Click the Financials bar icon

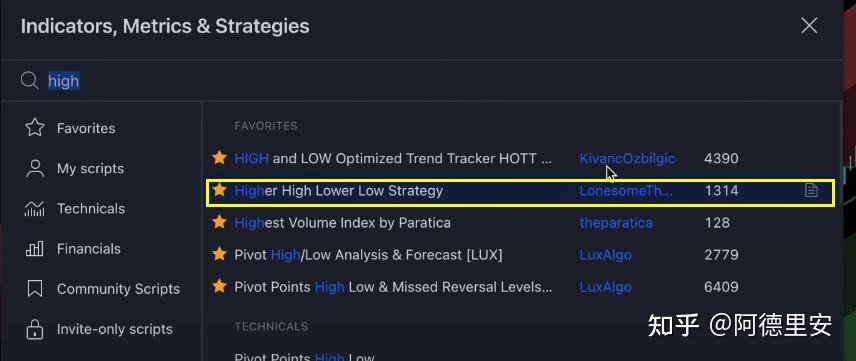[x=35, y=249]
